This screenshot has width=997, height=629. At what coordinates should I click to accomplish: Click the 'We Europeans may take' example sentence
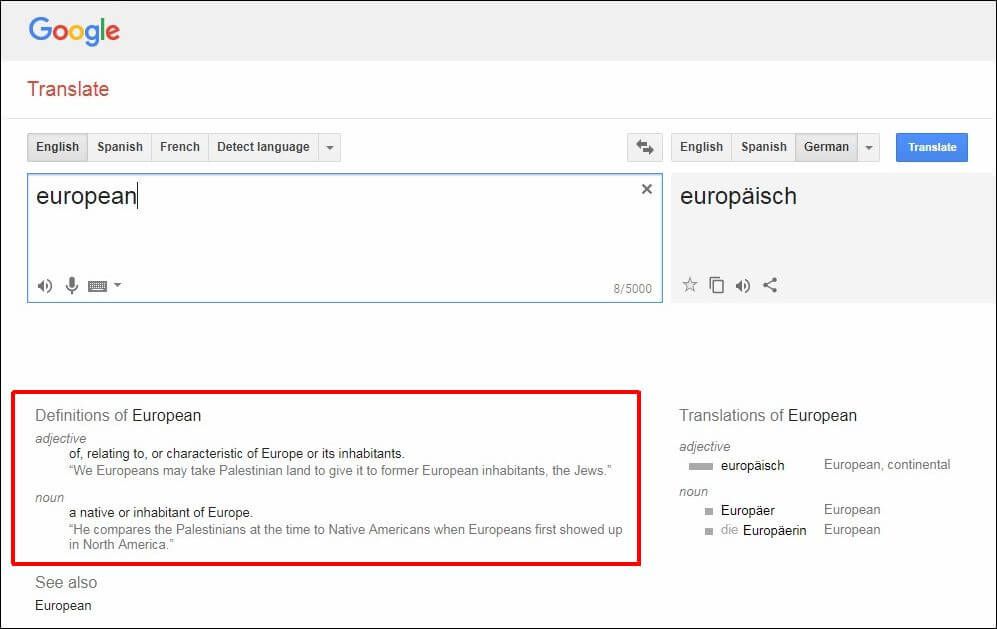tap(340, 471)
